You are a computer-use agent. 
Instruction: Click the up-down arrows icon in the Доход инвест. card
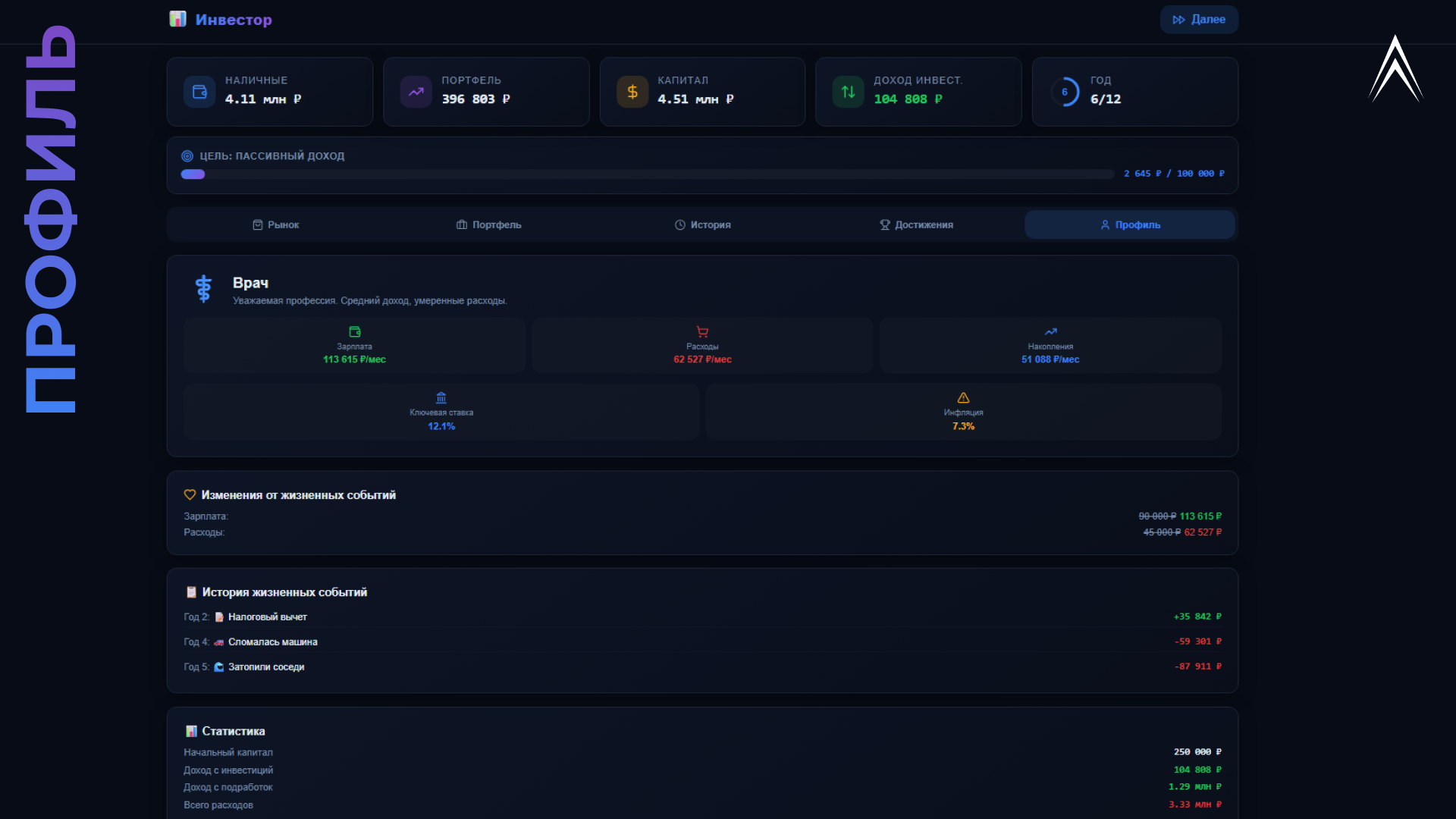(x=848, y=92)
